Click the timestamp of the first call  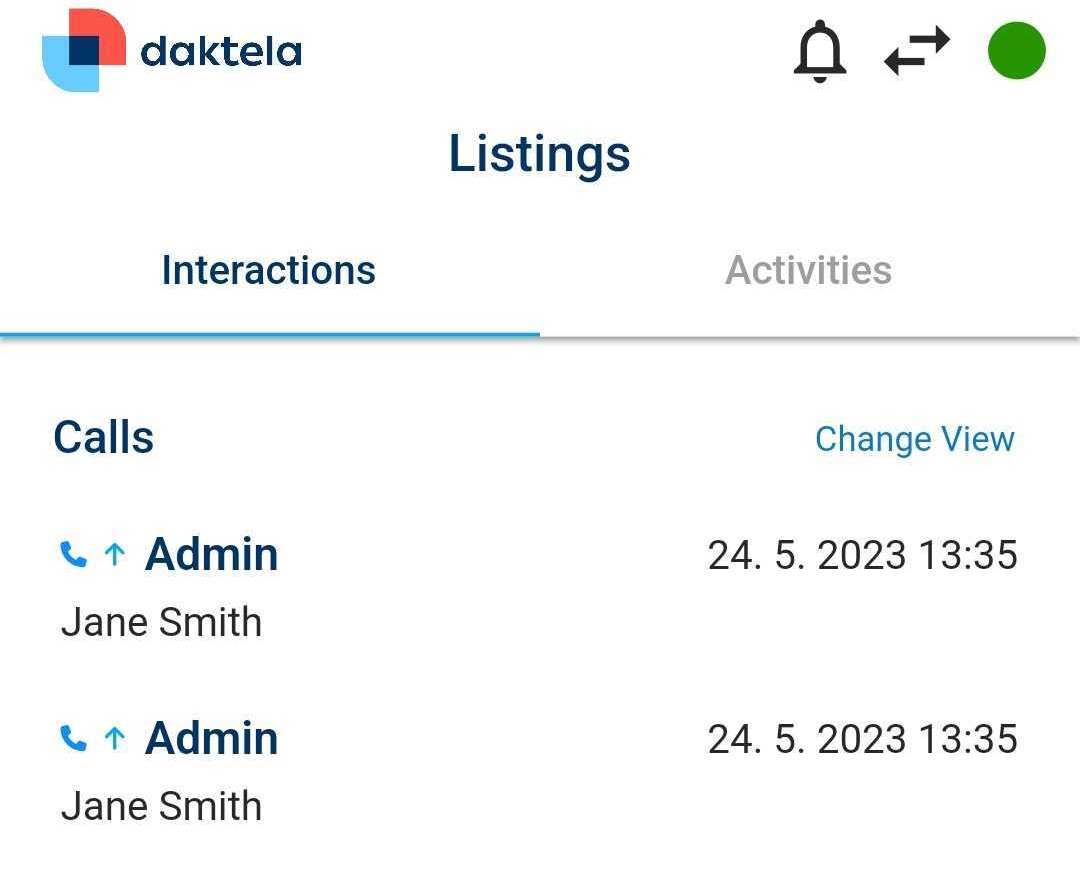[x=862, y=555]
